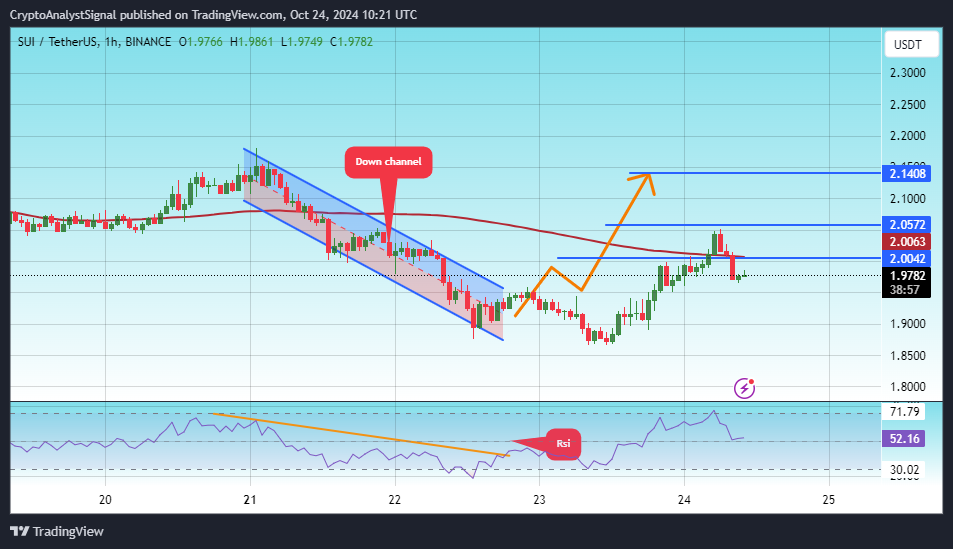Click the red 'Rsi' callout label

coord(563,443)
